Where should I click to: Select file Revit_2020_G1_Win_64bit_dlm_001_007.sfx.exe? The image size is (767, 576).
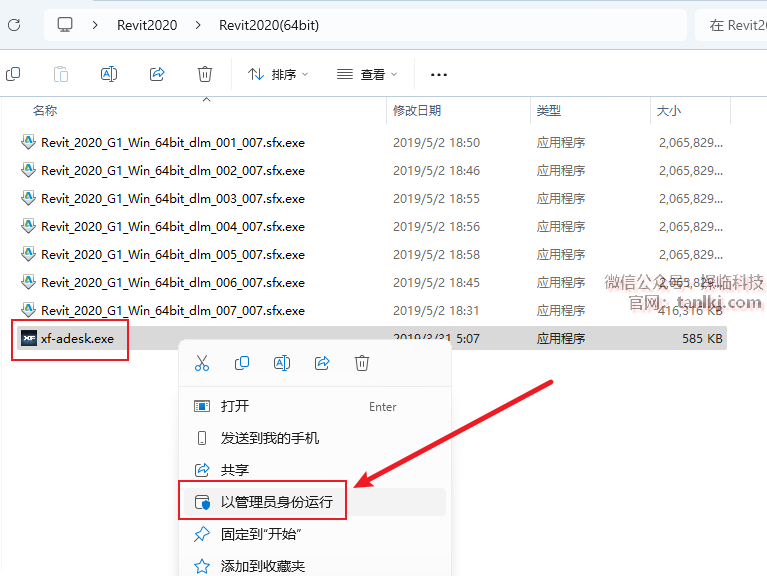[x=173, y=143]
